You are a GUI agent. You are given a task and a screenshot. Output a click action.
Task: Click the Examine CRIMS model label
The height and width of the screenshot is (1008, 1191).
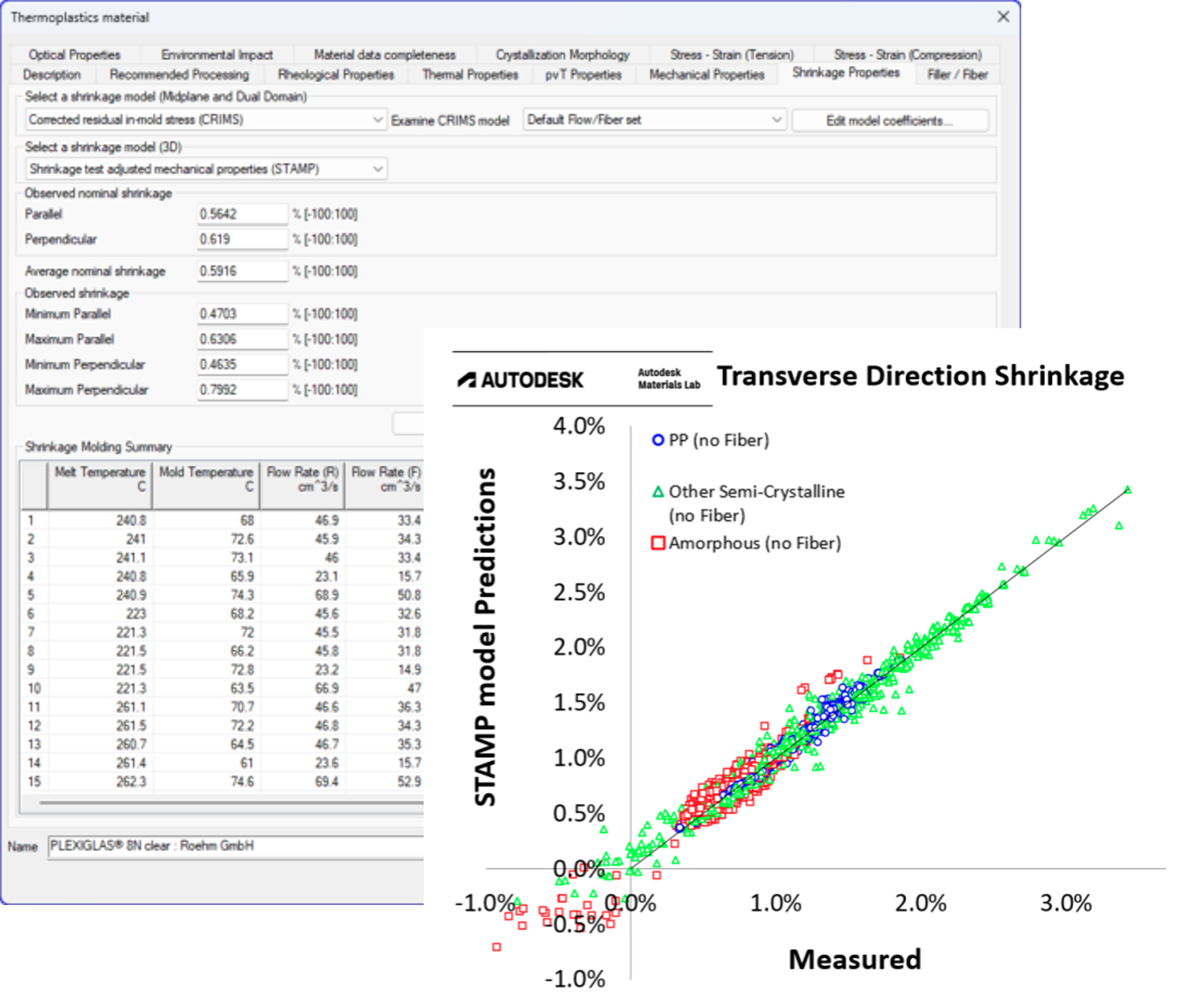coord(450,121)
